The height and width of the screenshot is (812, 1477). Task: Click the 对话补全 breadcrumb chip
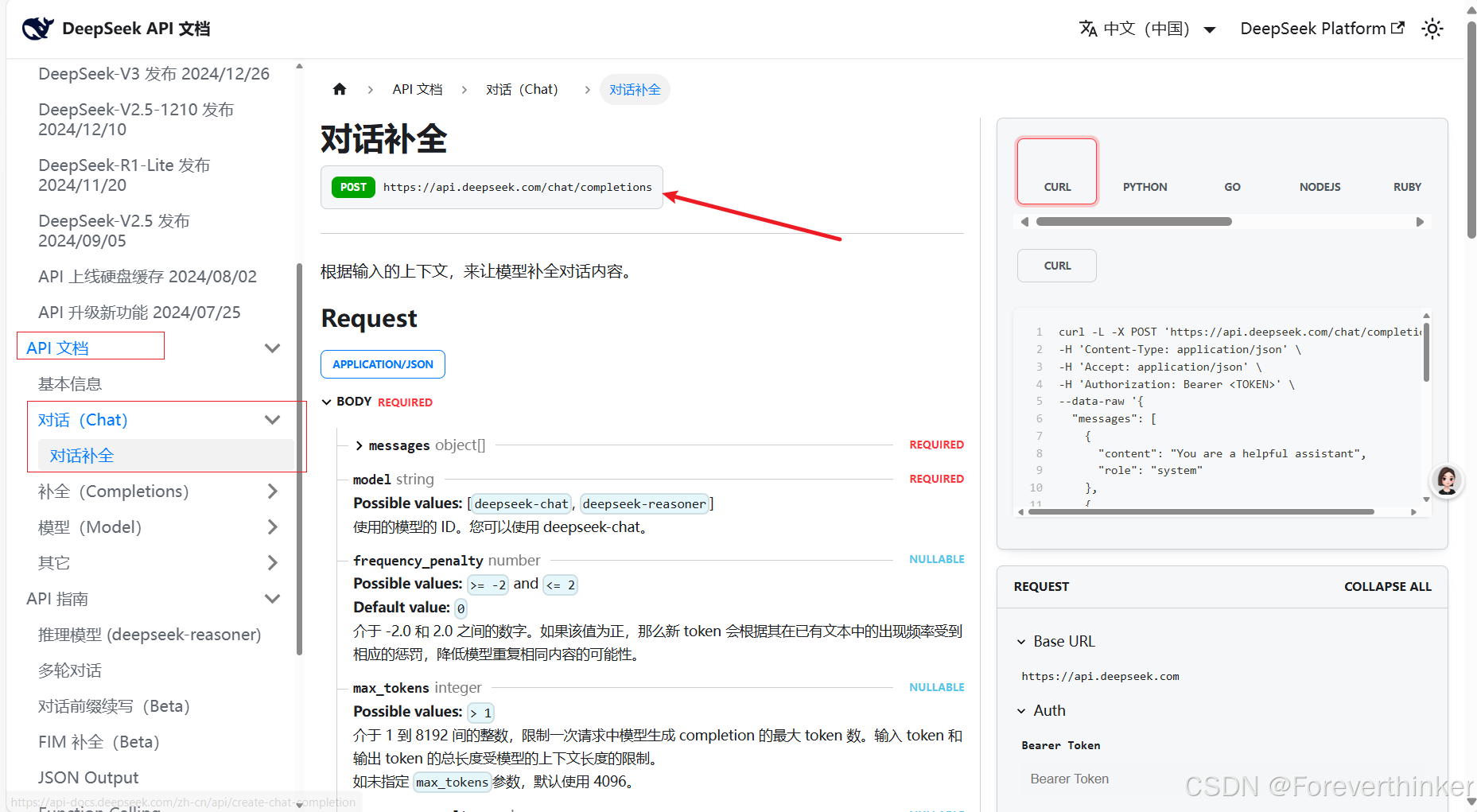click(635, 89)
